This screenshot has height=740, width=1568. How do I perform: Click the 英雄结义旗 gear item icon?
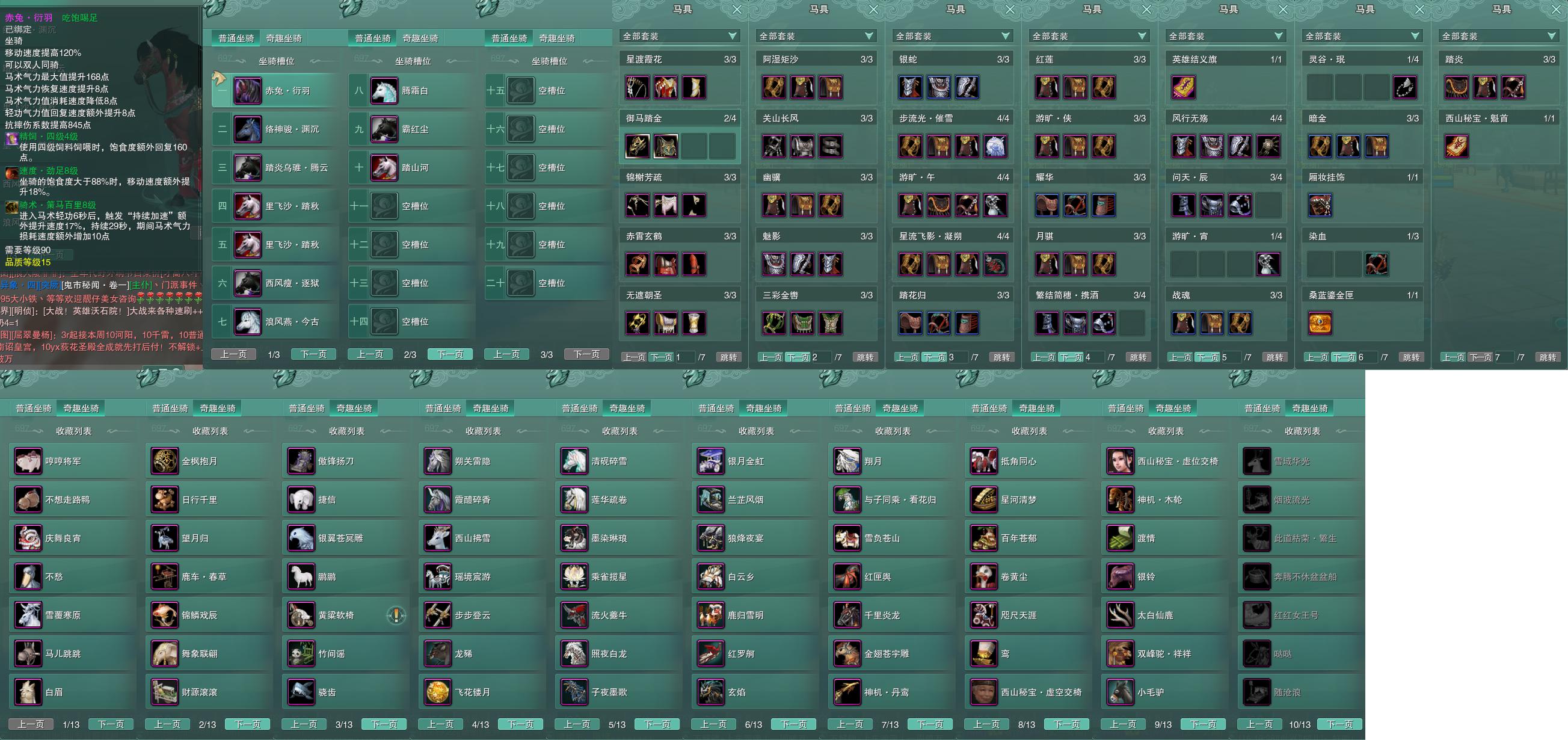[1183, 88]
